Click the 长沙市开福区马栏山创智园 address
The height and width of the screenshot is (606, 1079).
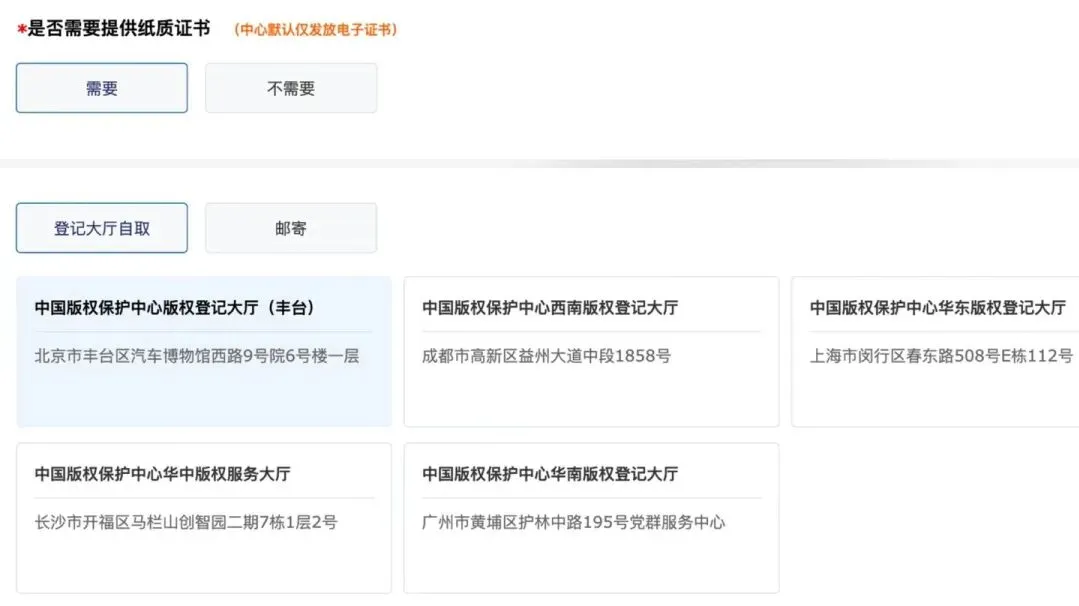[186, 522]
